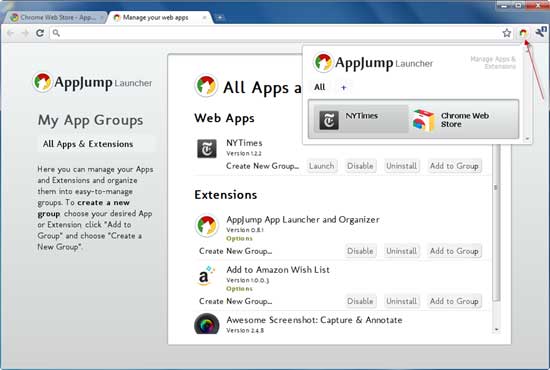Screen dimensions: 550x370
Task: Click the browser back arrow
Action: coord(11,33)
